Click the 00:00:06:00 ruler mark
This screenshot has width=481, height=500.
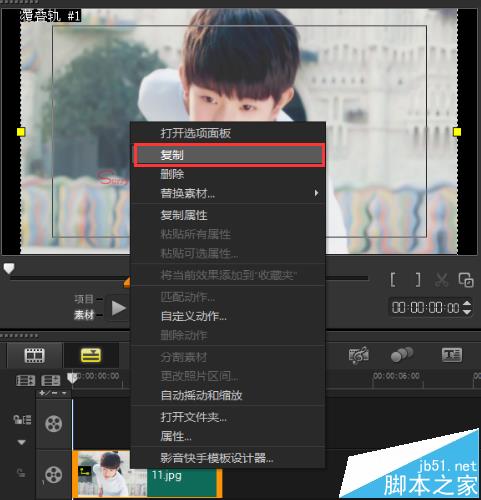396,376
